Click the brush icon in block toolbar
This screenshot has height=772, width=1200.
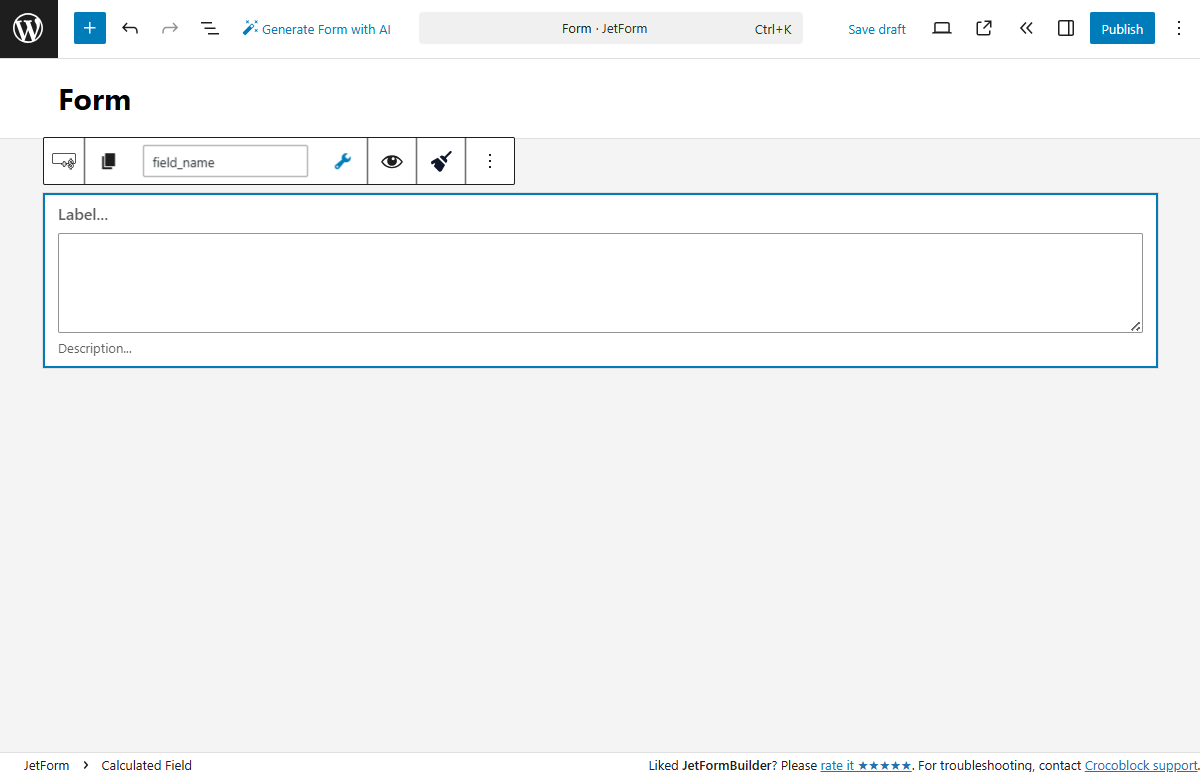click(x=441, y=161)
